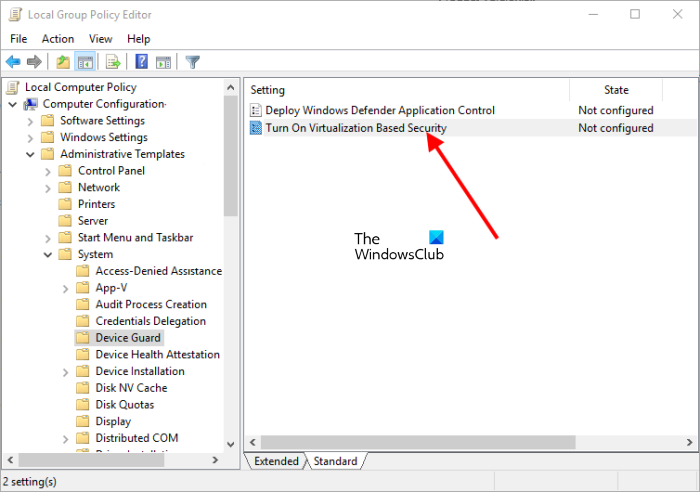700x492 pixels.
Task: Expand the Windows Settings node
Action: tap(30, 138)
